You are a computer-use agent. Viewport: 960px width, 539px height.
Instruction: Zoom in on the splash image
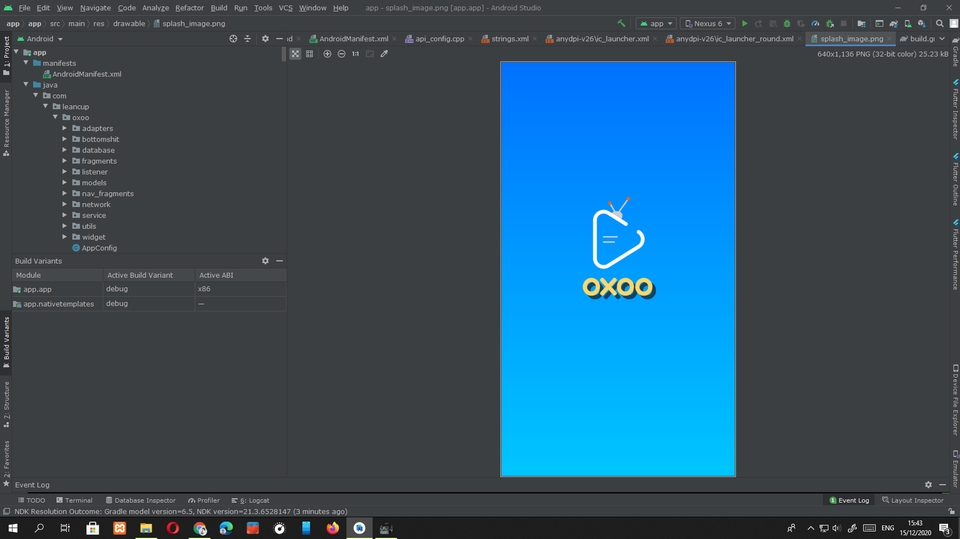(327, 54)
